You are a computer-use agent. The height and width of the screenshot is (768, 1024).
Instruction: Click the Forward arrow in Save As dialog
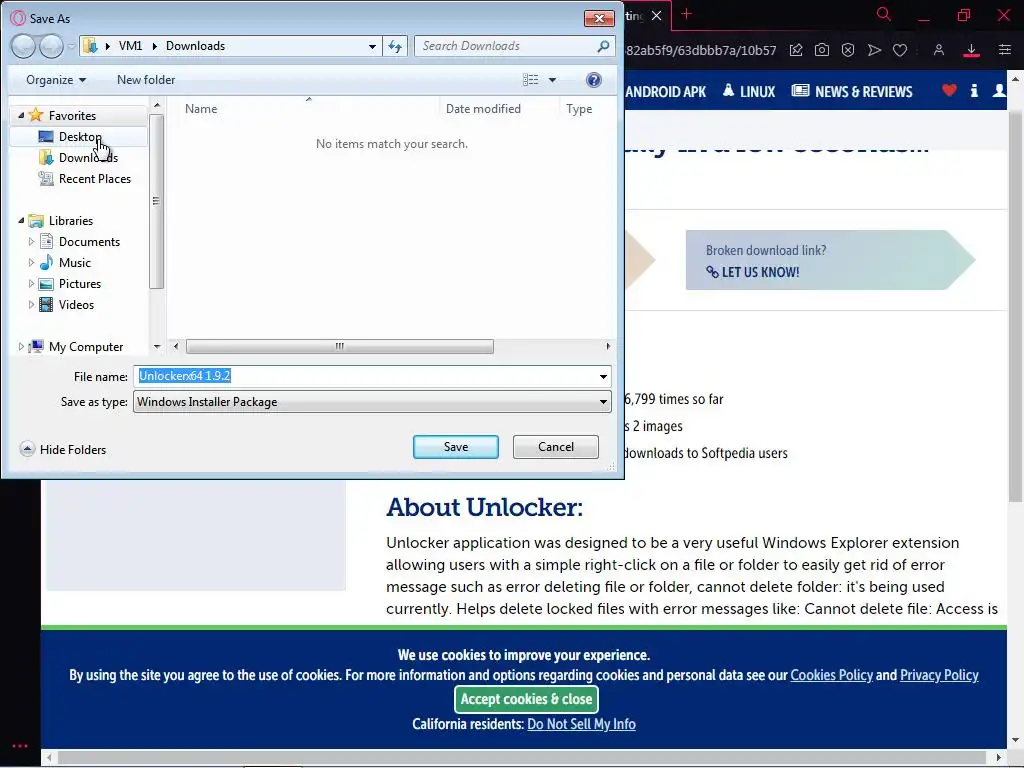(x=52, y=46)
